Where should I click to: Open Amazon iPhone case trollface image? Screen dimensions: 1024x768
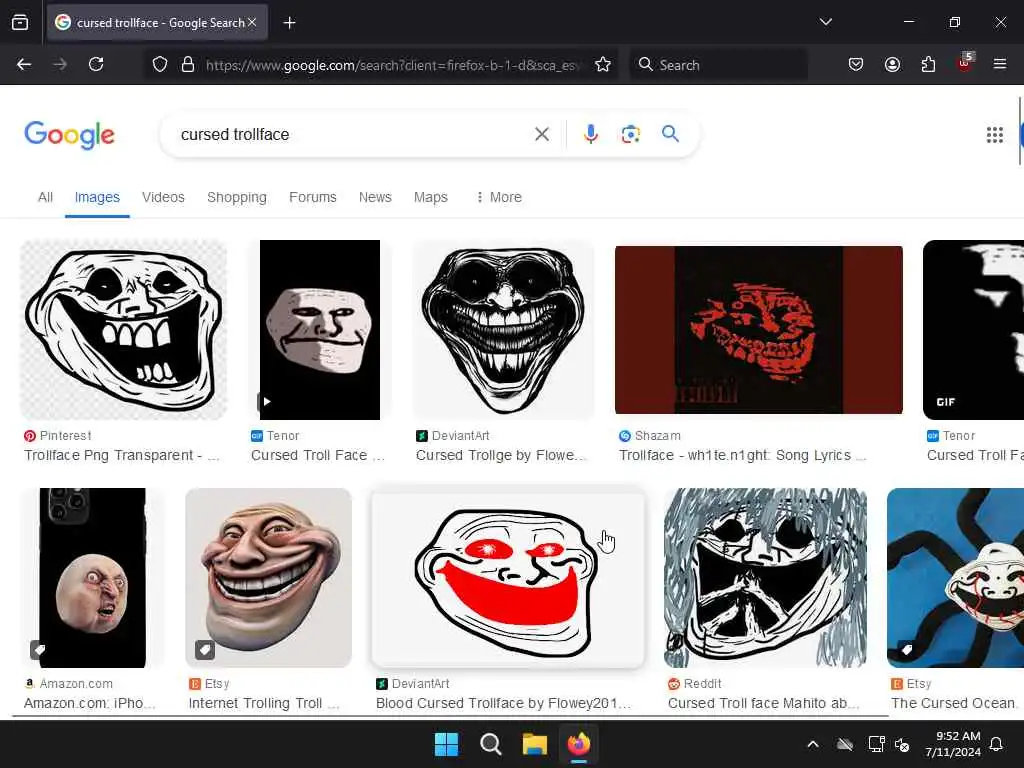point(92,578)
